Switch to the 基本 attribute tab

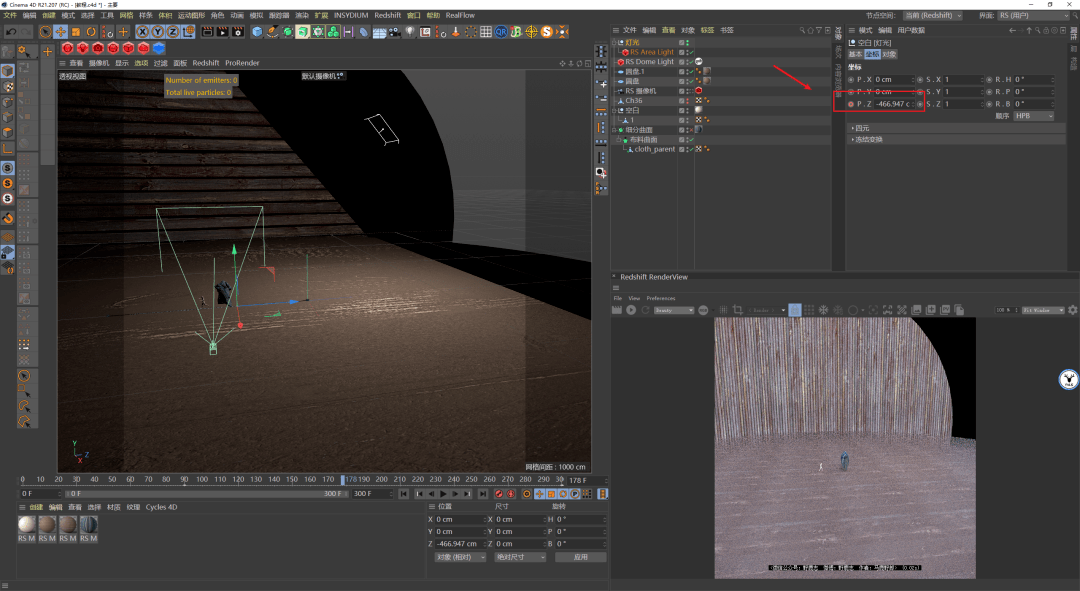coord(855,54)
